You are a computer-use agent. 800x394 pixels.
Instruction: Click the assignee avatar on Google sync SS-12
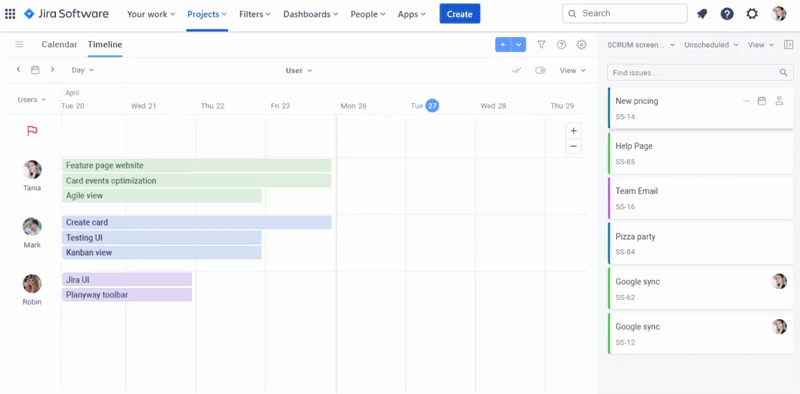click(x=779, y=327)
